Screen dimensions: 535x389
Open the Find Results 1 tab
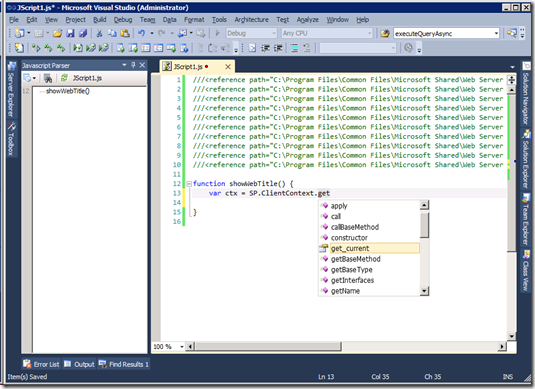(124, 364)
